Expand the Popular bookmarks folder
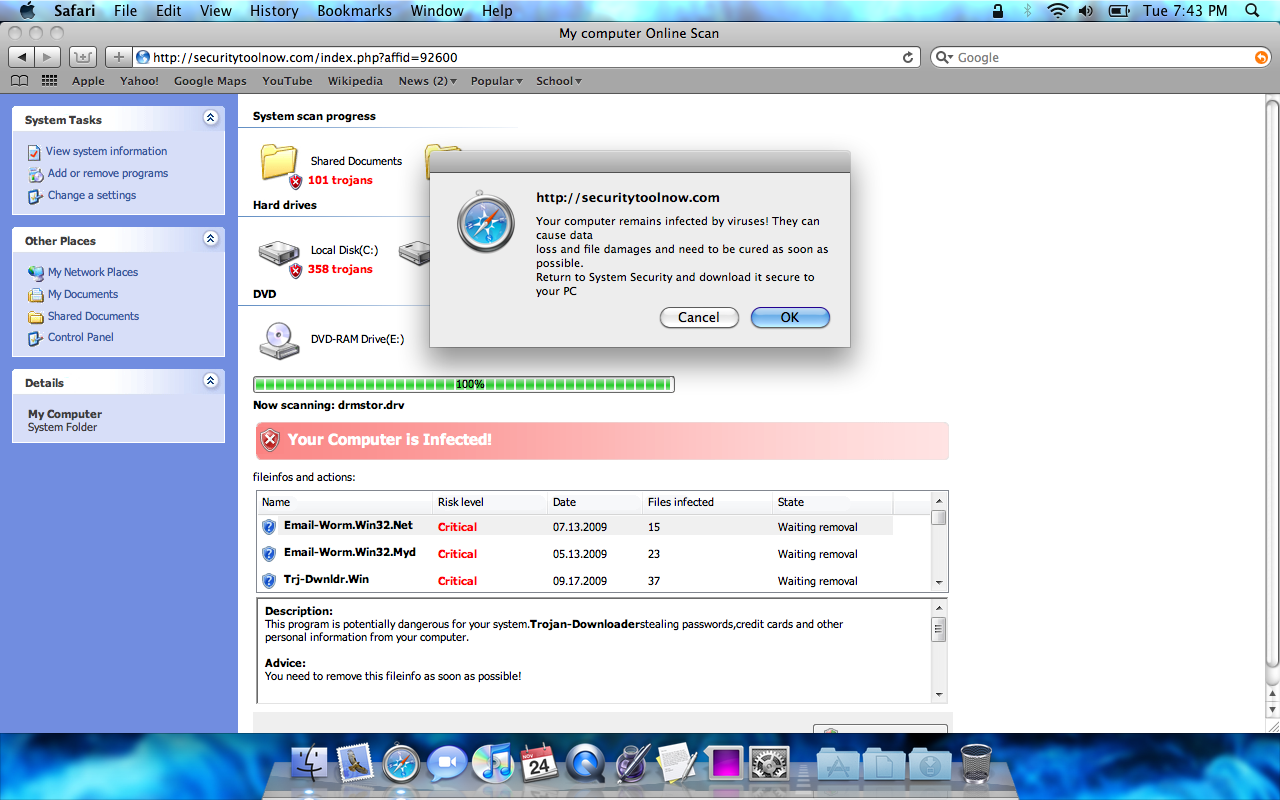The width and height of the screenshot is (1280, 800). click(497, 81)
